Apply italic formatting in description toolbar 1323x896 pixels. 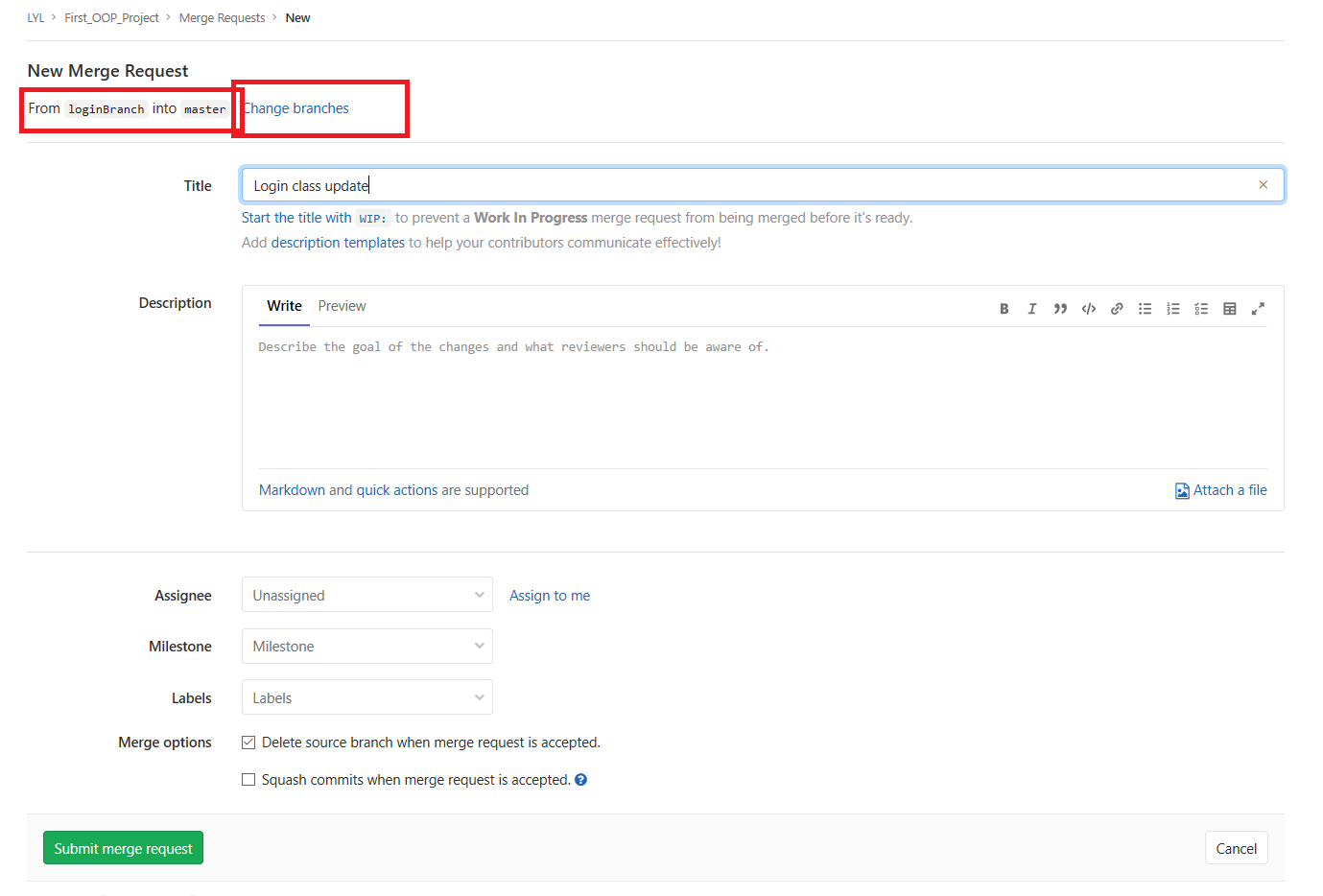click(1031, 309)
